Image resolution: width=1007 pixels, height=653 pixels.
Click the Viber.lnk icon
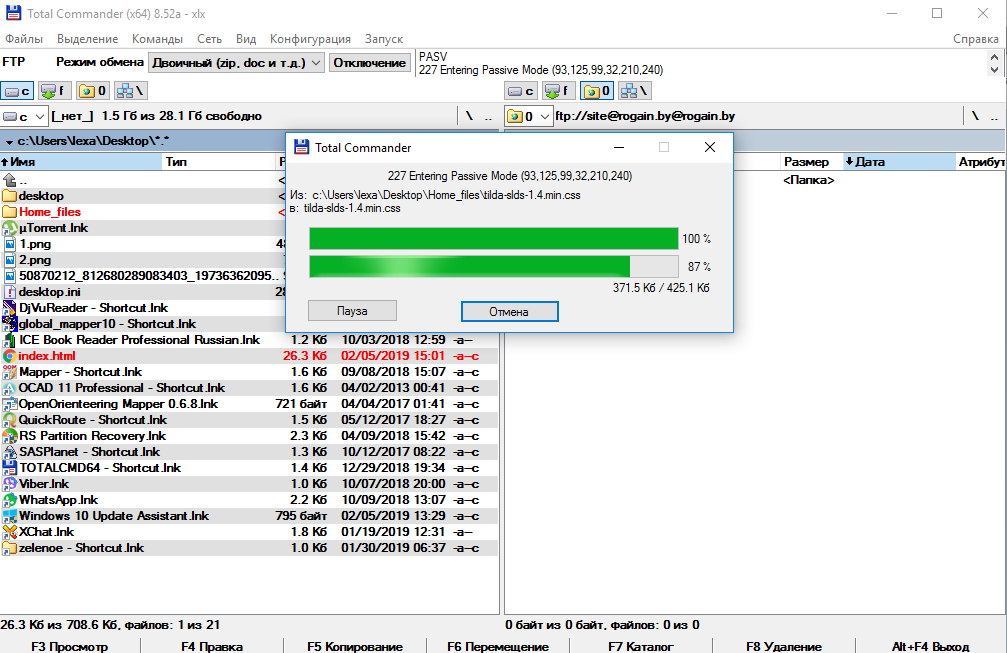(x=10, y=483)
